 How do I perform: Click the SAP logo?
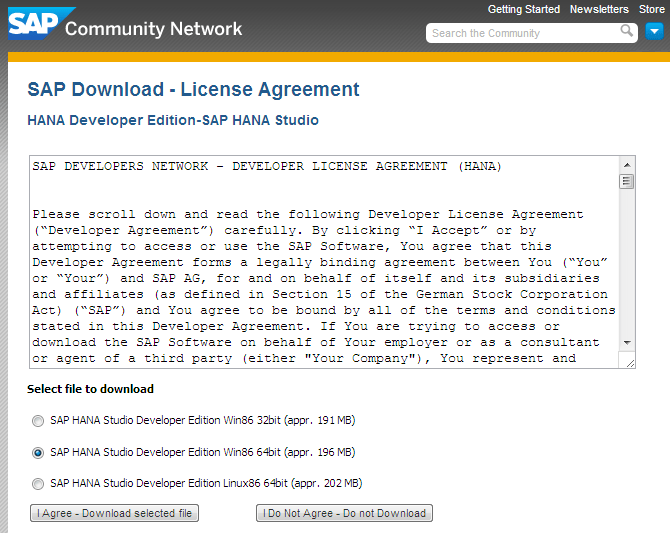pyautogui.click(x=33, y=24)
